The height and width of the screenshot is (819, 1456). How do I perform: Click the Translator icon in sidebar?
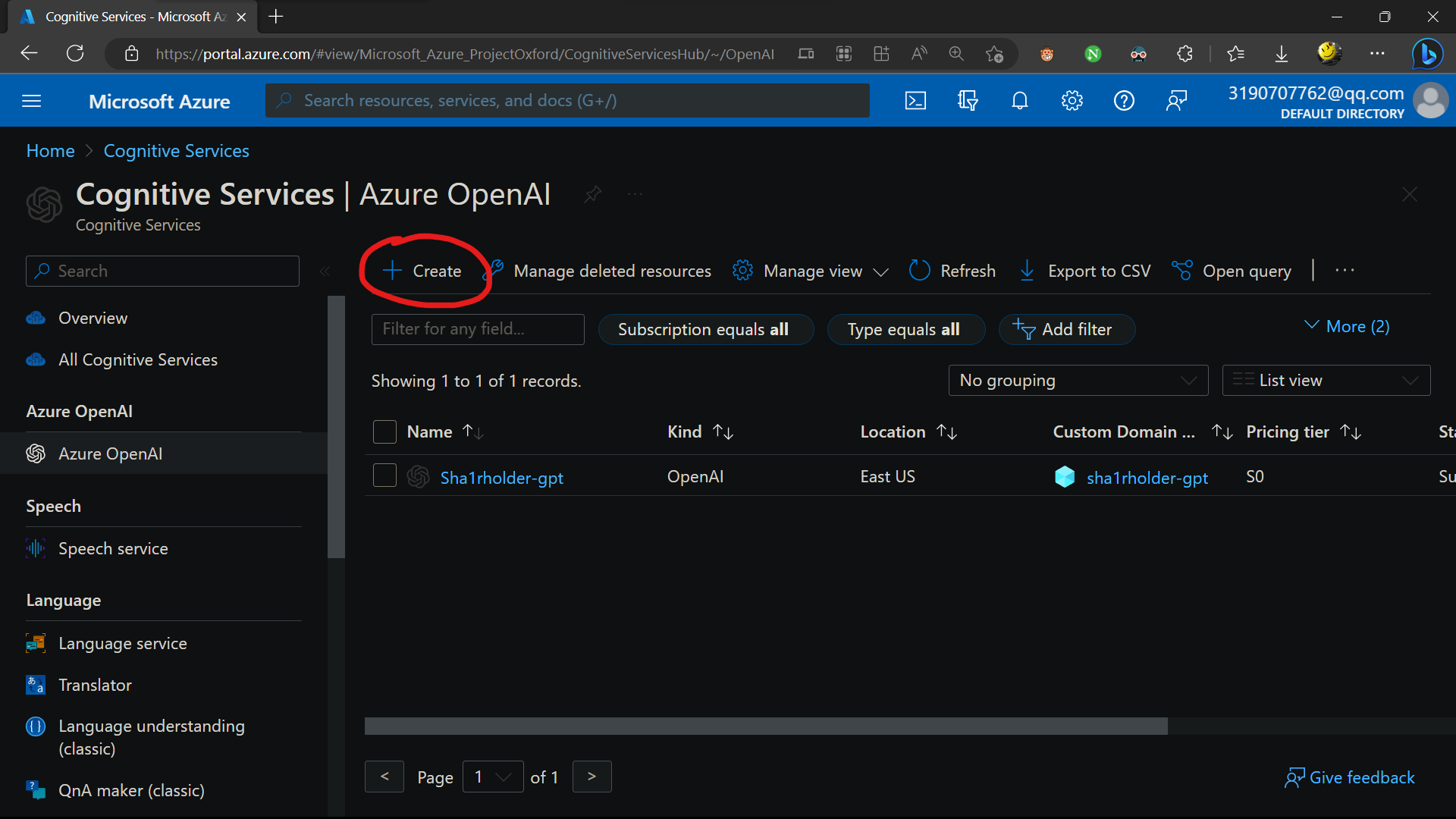click(35, 684)
